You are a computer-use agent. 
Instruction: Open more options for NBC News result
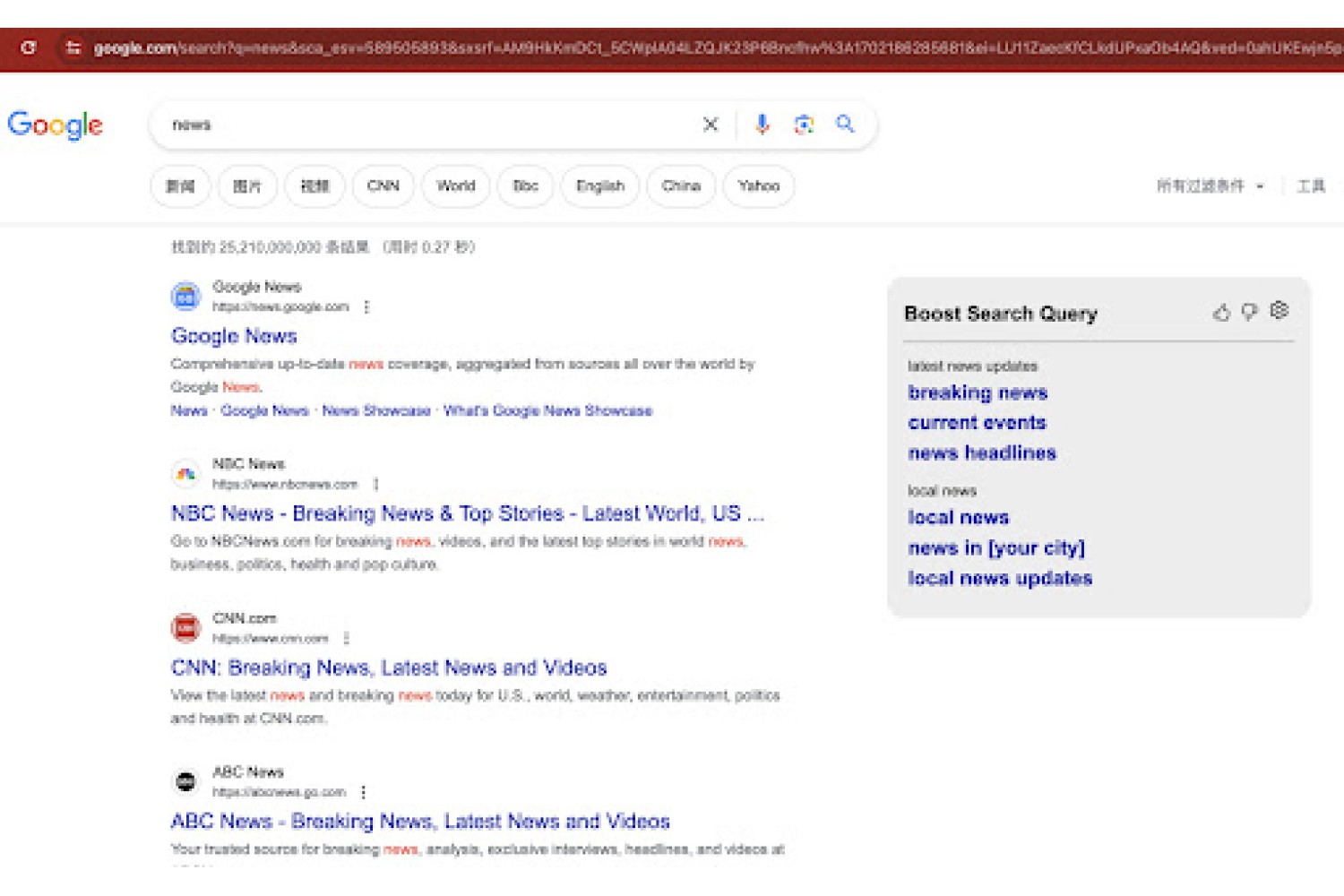376,485
